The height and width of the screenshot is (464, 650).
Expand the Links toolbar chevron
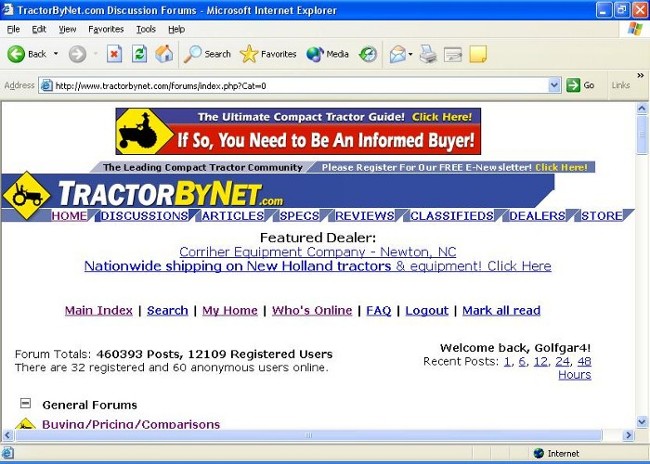640,75
